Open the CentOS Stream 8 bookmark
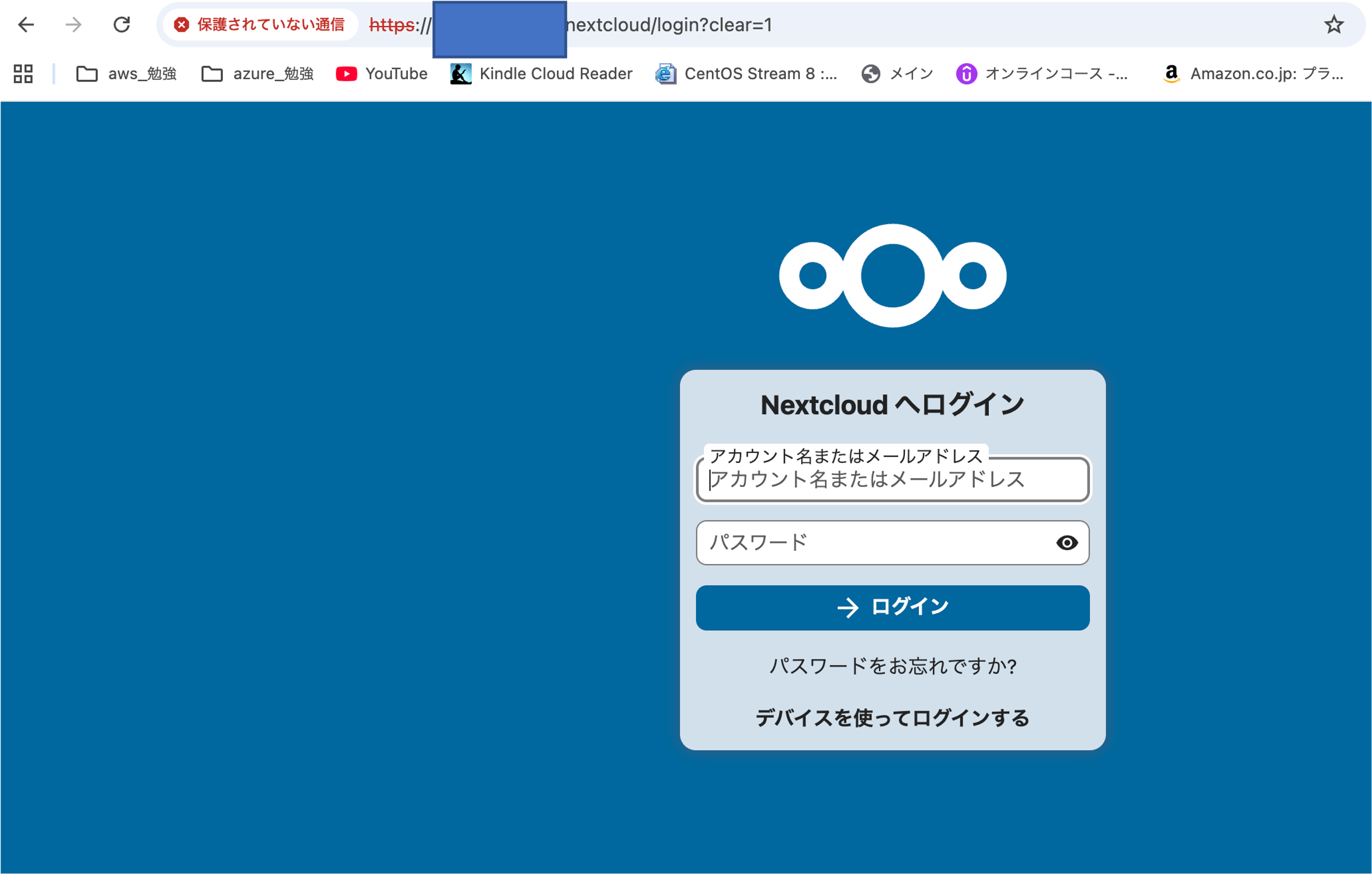This screenshot has width=1372, height=875. (x=746, y=74)
